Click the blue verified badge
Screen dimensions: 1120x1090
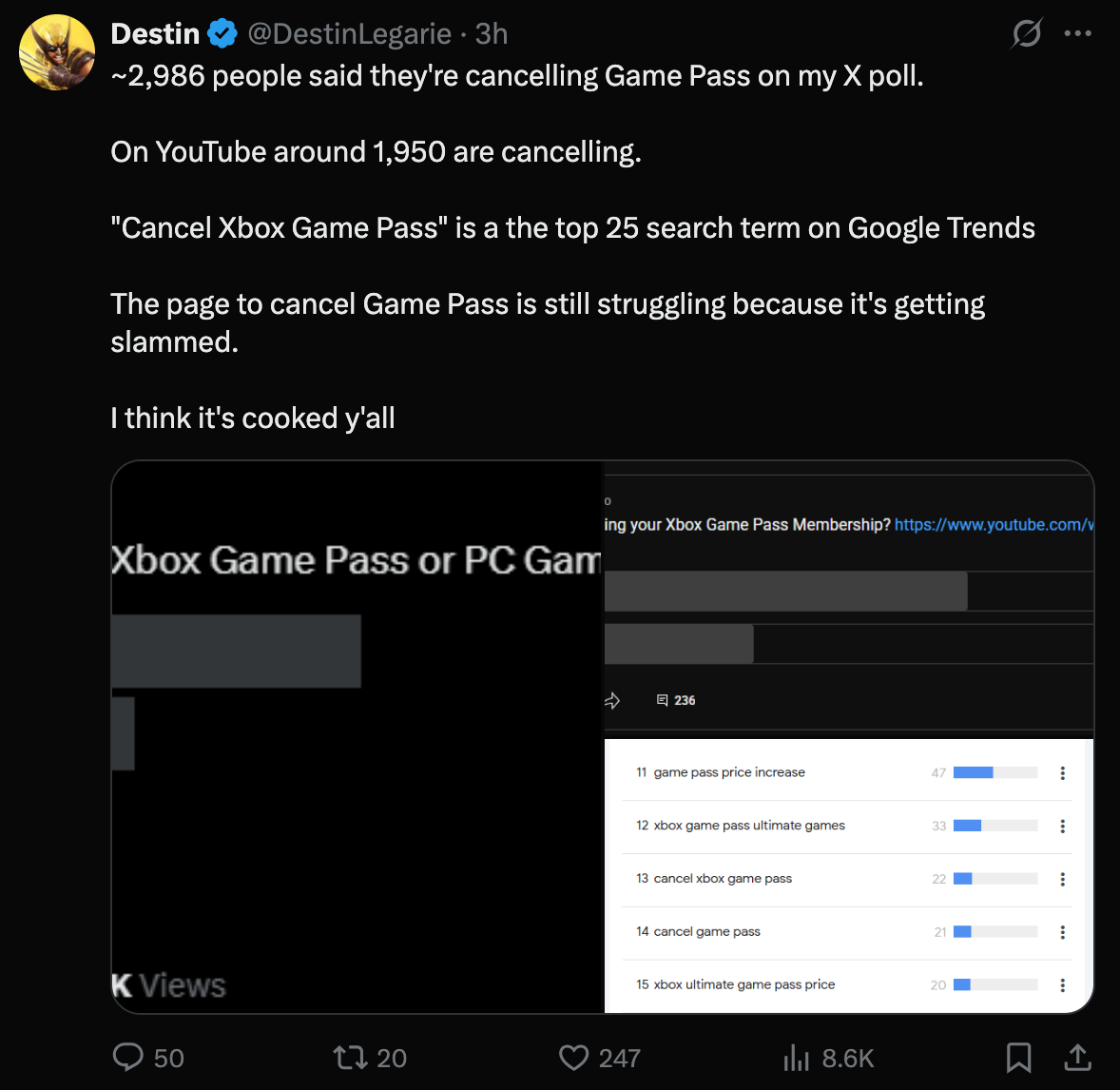(x=222, y=34)
